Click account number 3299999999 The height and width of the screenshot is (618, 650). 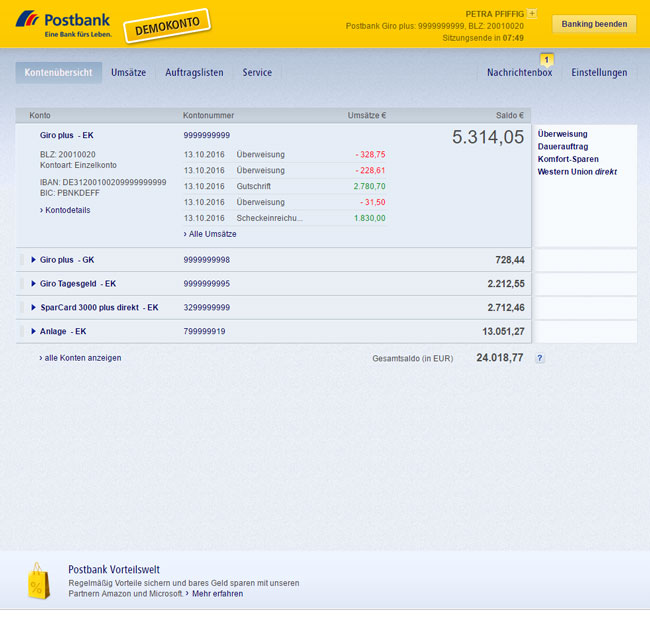click(x=207, y=308)
